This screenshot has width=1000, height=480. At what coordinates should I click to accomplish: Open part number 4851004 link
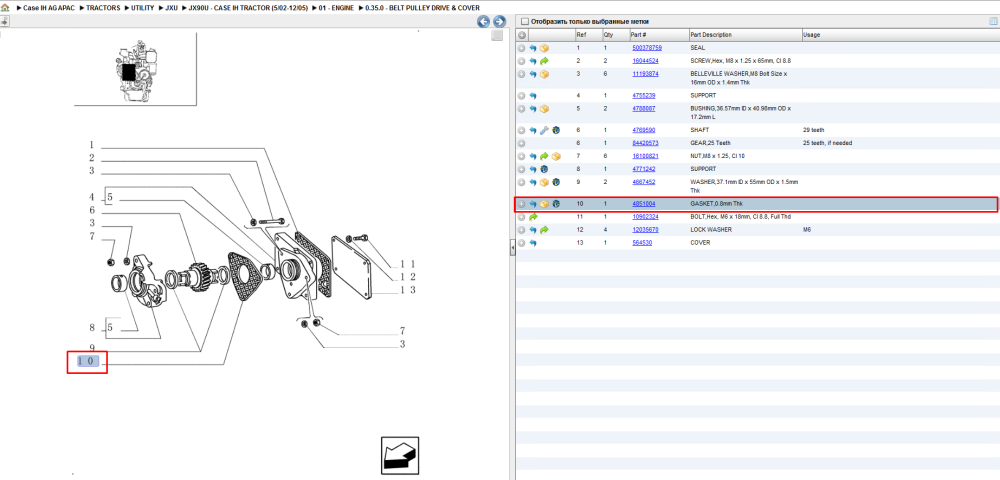coord(643,204)
